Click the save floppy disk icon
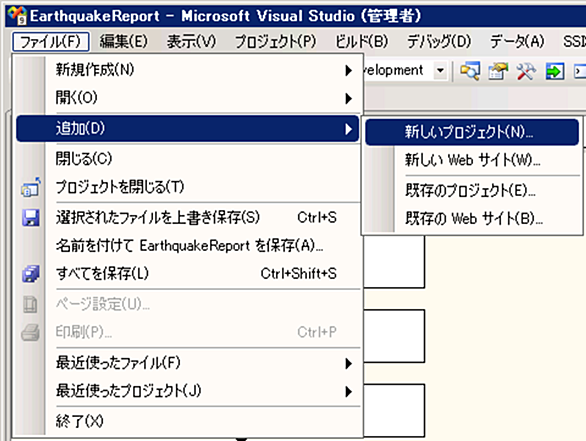Screen dimensions: 586x441 click(x=31, y=218)
